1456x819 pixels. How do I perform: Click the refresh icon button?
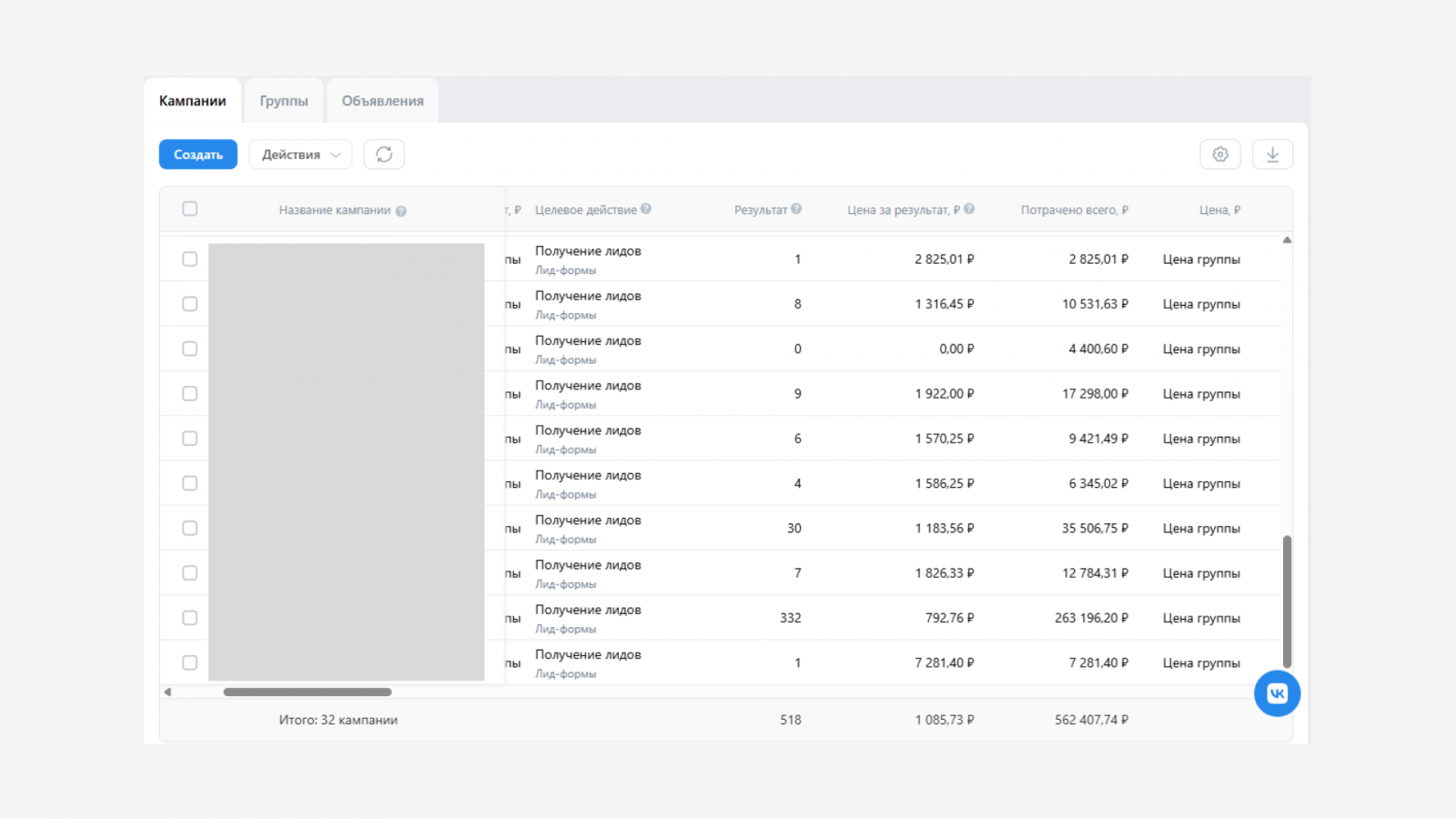tap(384, 155)
